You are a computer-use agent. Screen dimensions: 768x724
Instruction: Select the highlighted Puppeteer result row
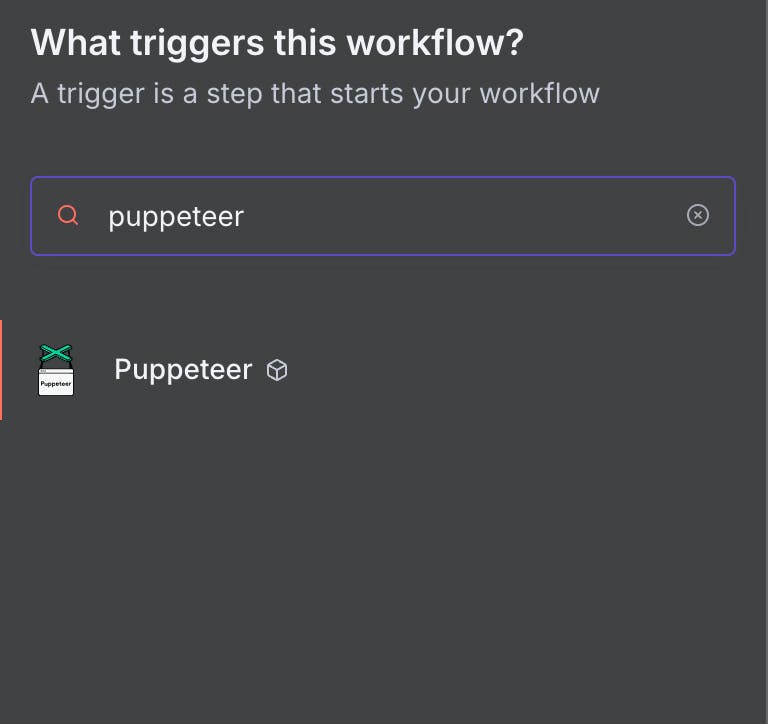[382, 370]
